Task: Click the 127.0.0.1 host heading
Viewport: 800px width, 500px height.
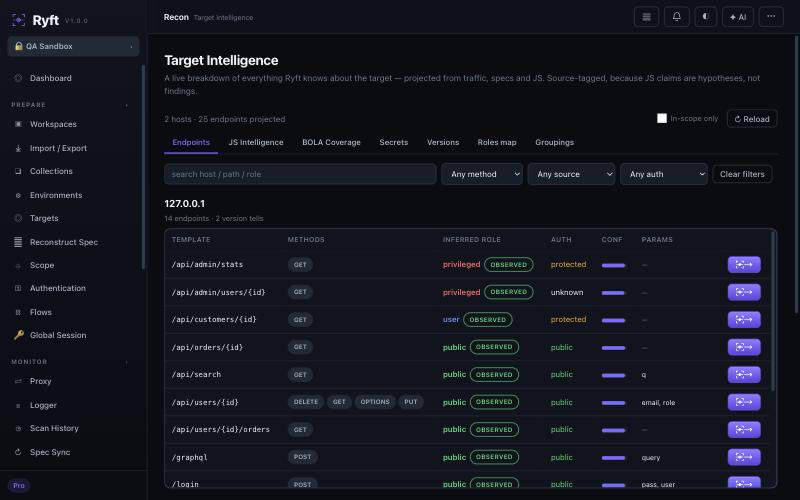Action: point(184,203)
